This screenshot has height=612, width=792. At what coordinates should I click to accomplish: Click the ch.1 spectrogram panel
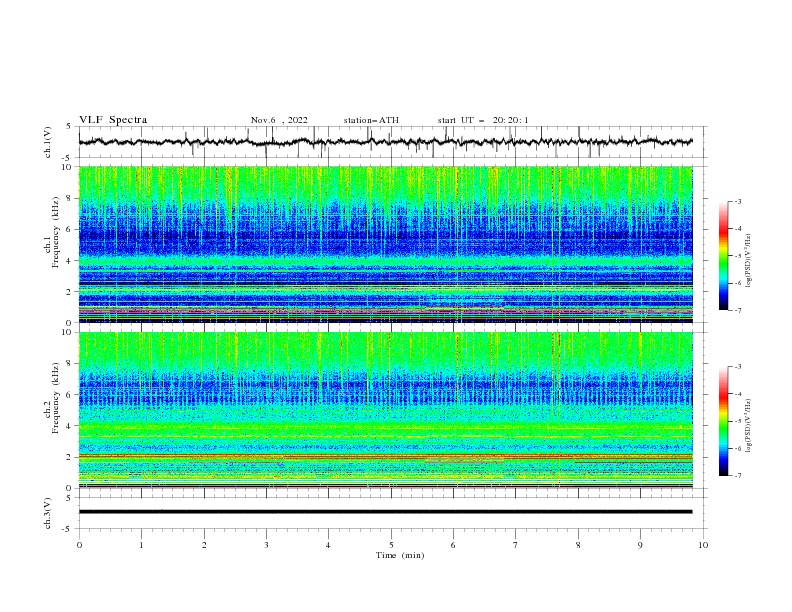(x=385, y=244)
